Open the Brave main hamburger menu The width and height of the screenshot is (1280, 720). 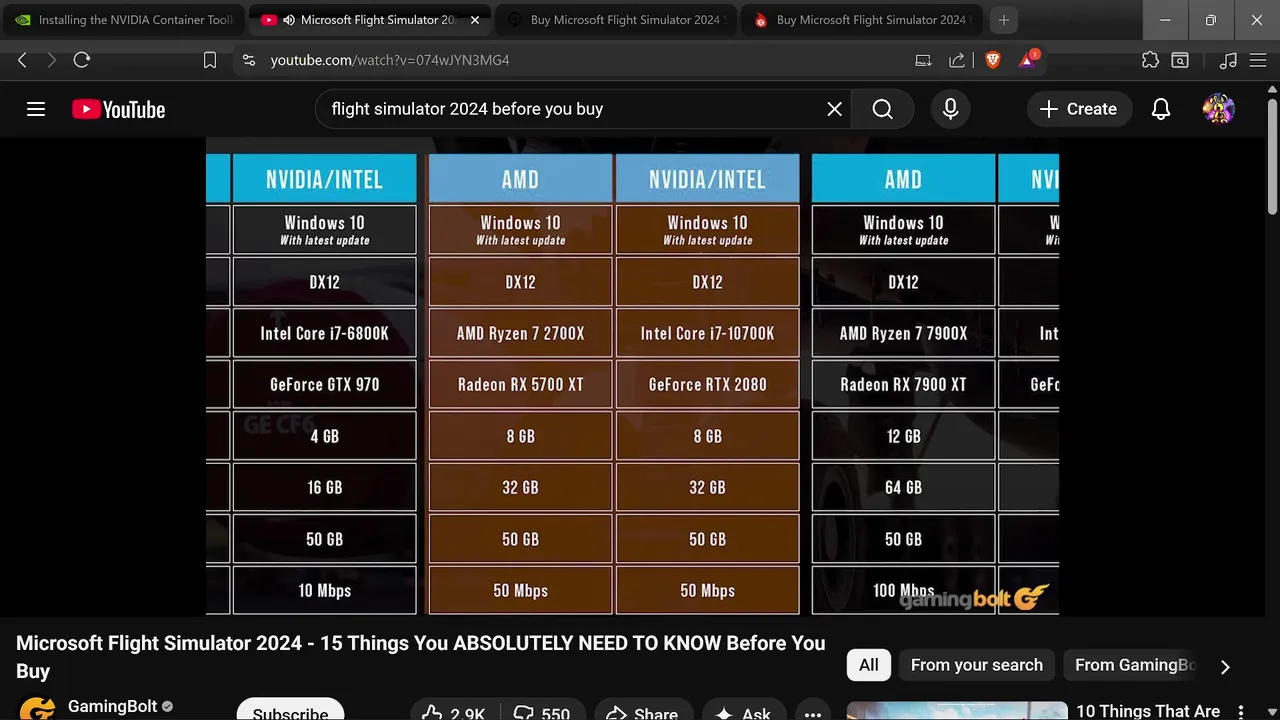coord(1257,60)
